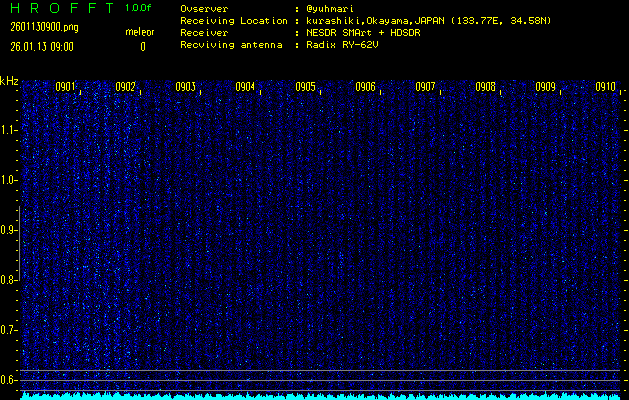
Task: Select the filename 2601130900.png
Action: (44, 27)
